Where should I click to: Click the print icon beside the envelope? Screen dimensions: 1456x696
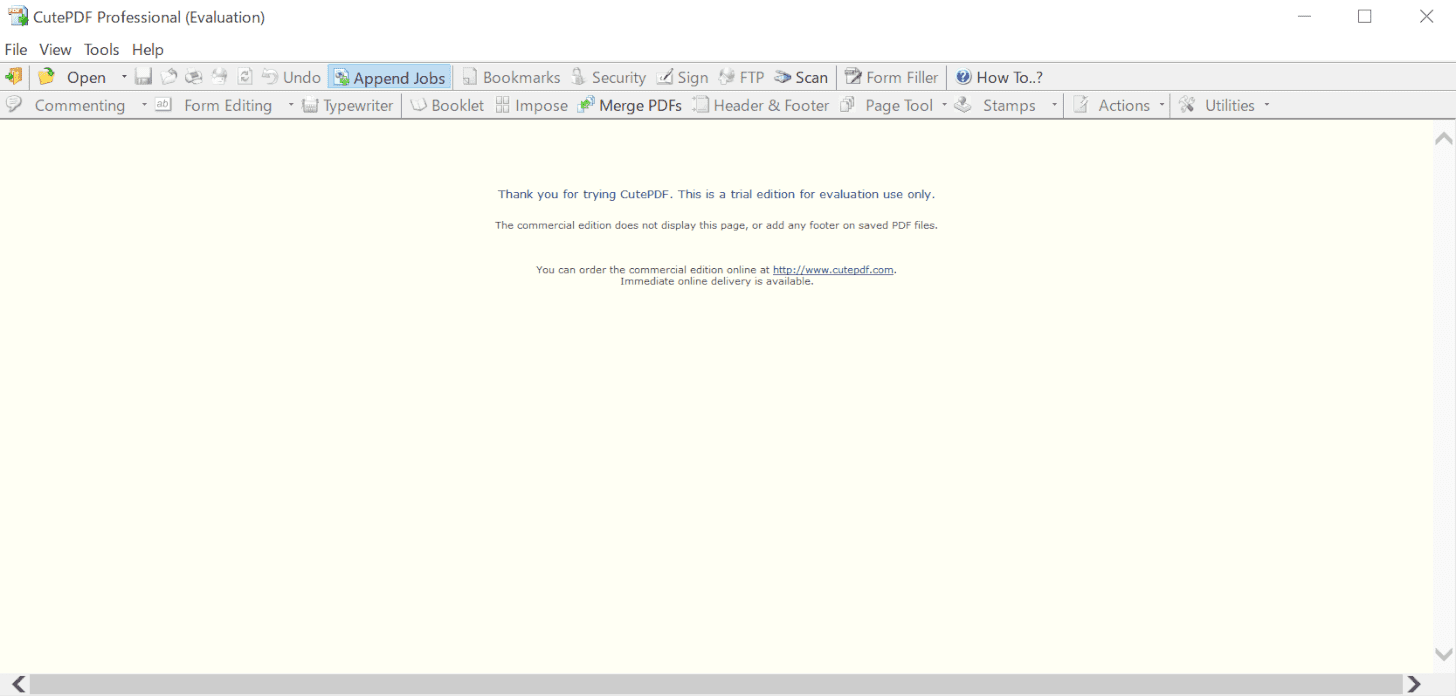coord(194,76)
